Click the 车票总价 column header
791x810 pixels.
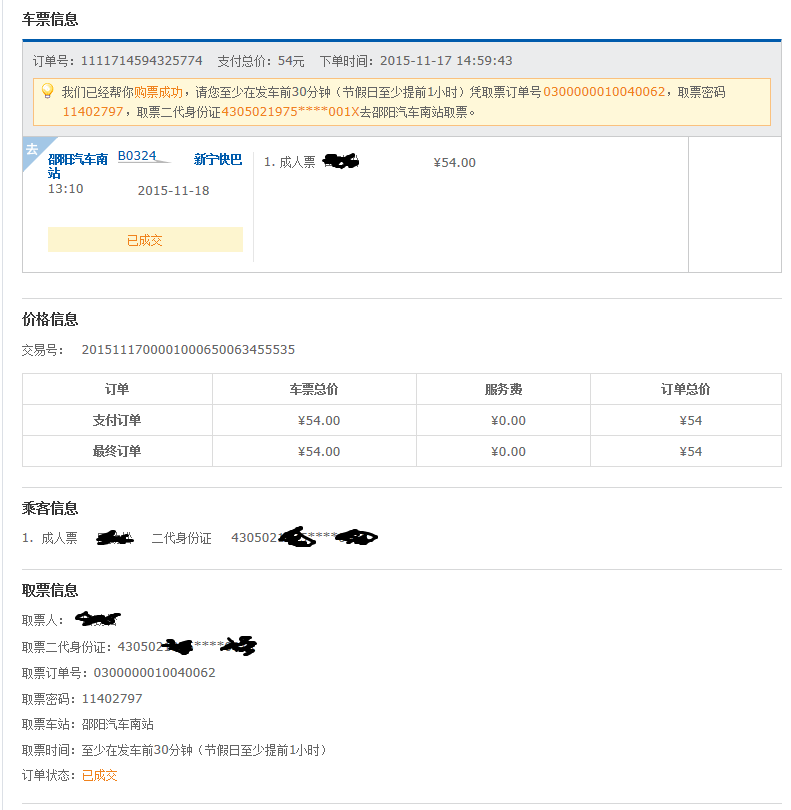click(314, 389)
